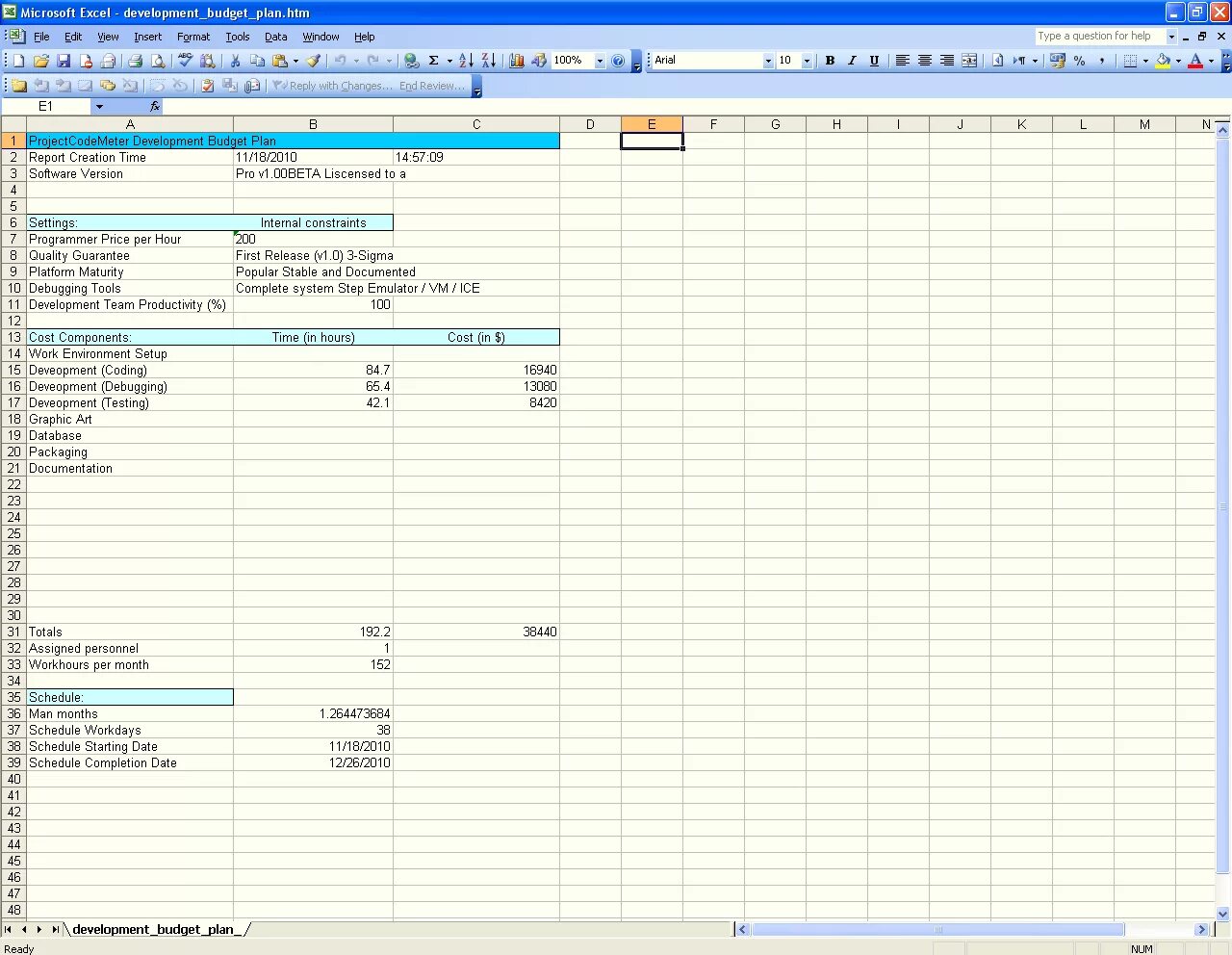The height and width of the screenshot is (955, 1232).
Task: Click the Drawing toolbar icon
Action: point(538,61)
